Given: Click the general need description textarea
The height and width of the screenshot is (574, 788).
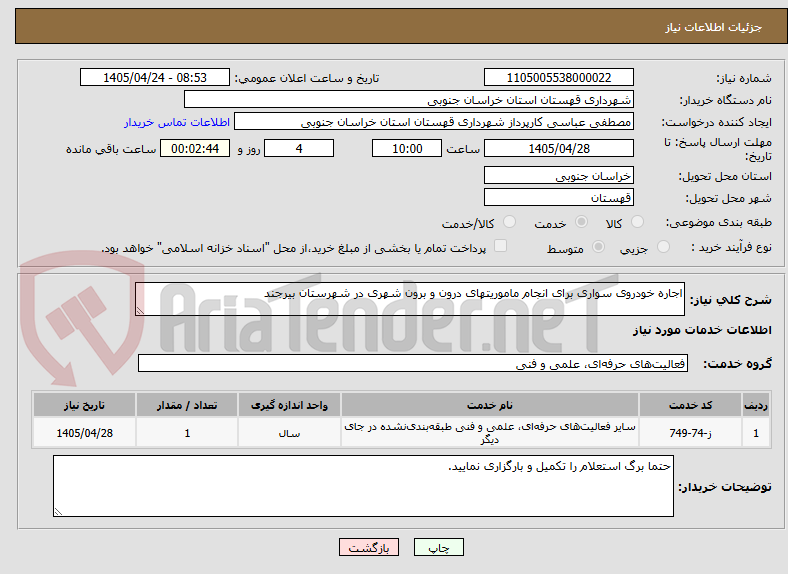Looking at the screenshot, I should click(x=410, y=299).
